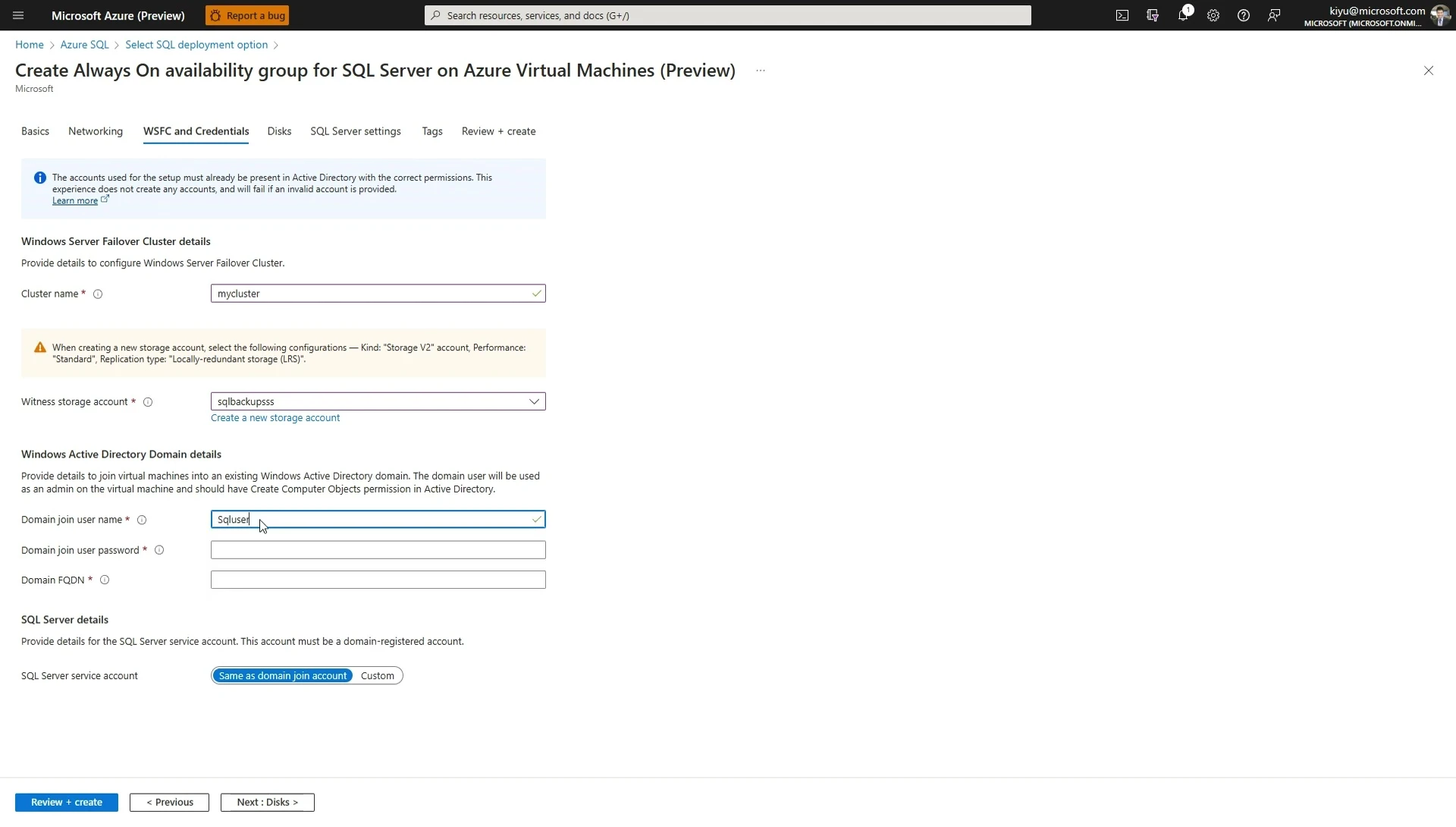The width and height of the screenshot is (1456, 827).
Task: Open the portal settings gear
Action: [1213, 15]
